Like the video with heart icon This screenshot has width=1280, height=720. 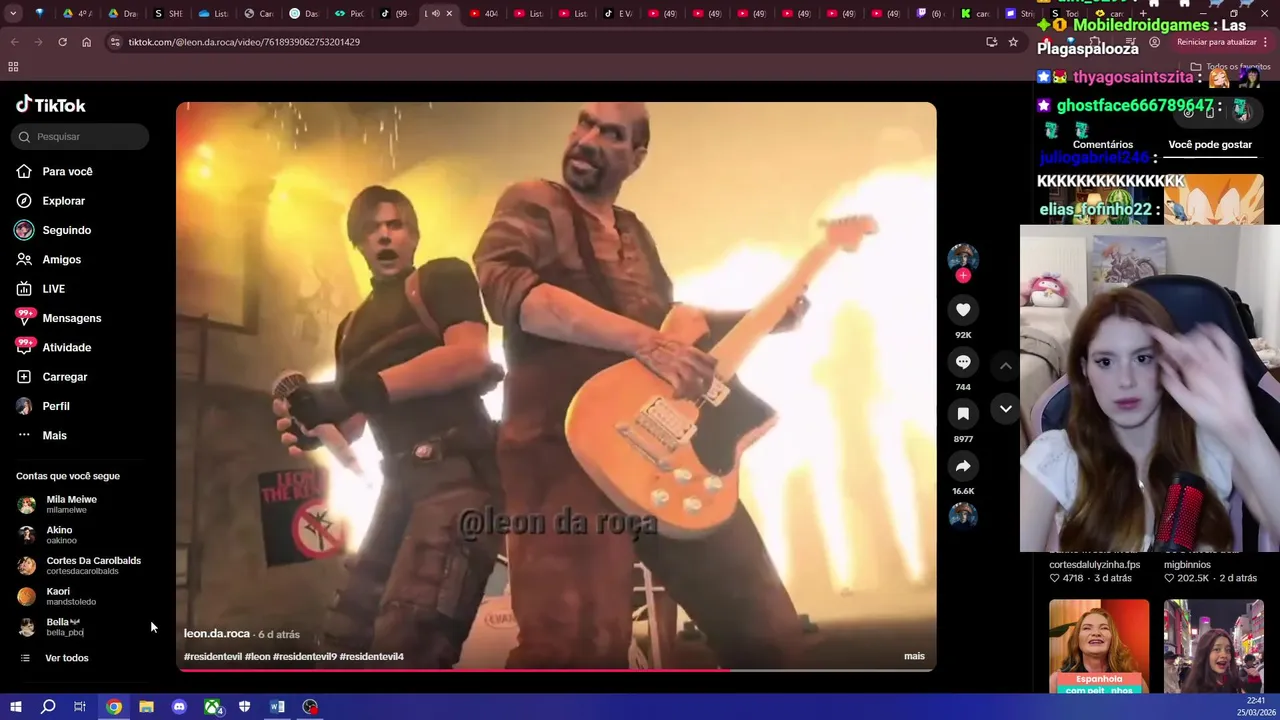963,310
